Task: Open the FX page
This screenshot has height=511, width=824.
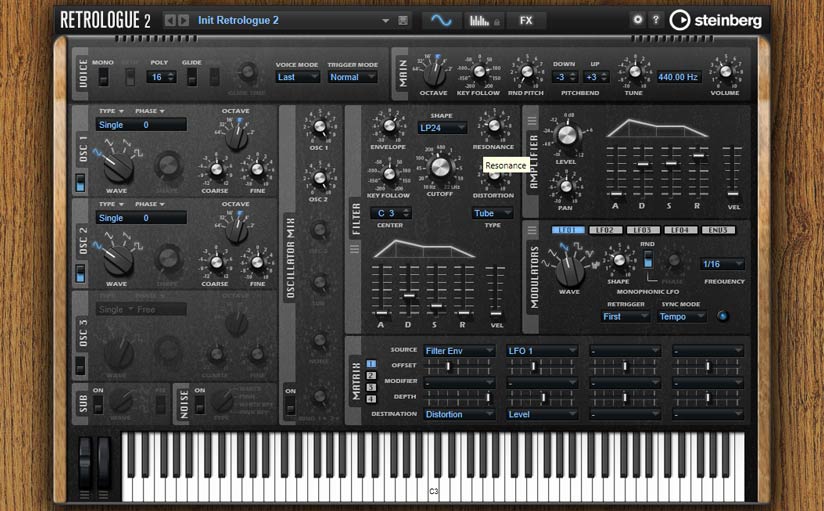Action: tap(526, 21)
